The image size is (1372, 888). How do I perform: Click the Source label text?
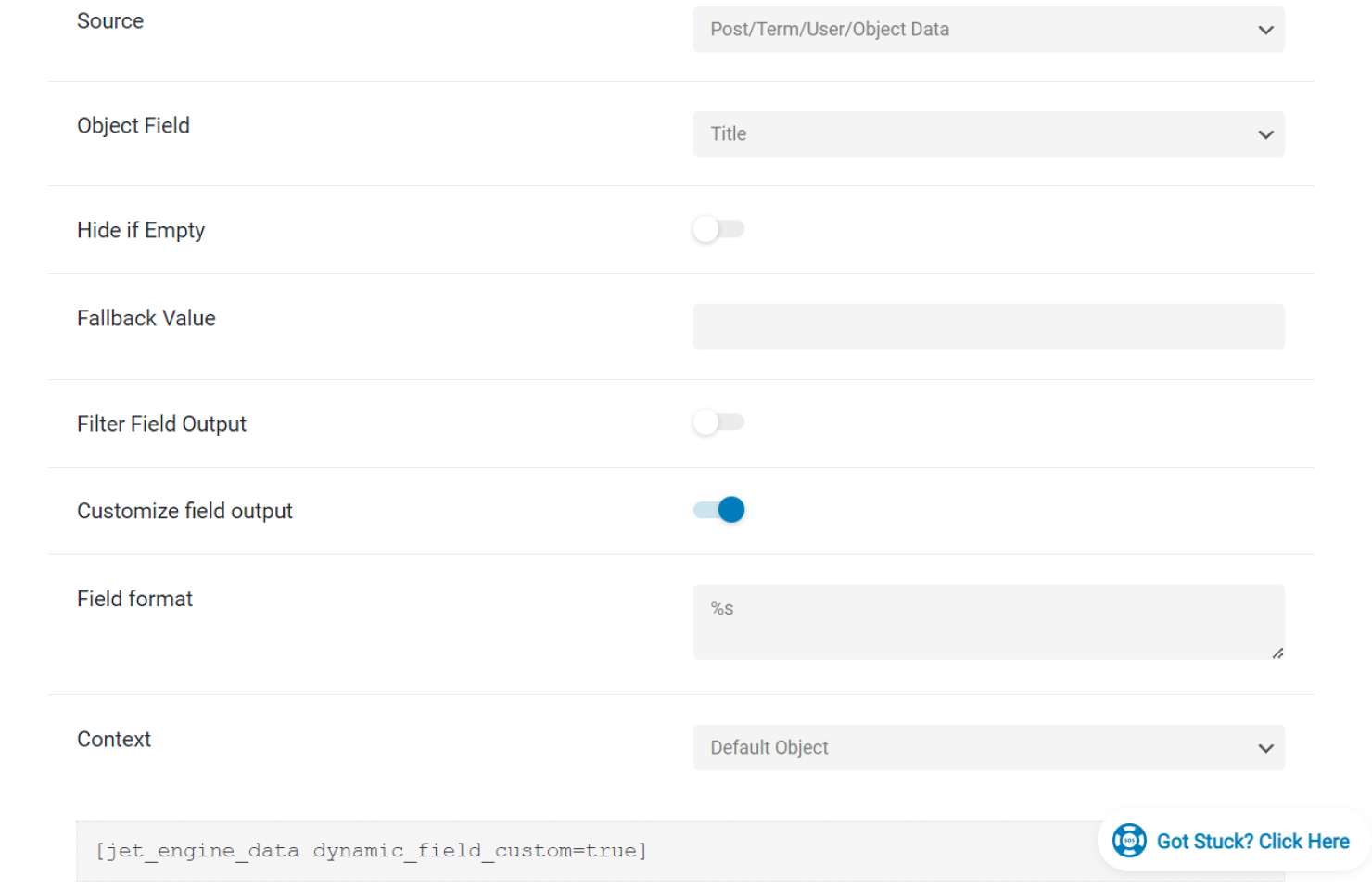(x=110, y=21)
